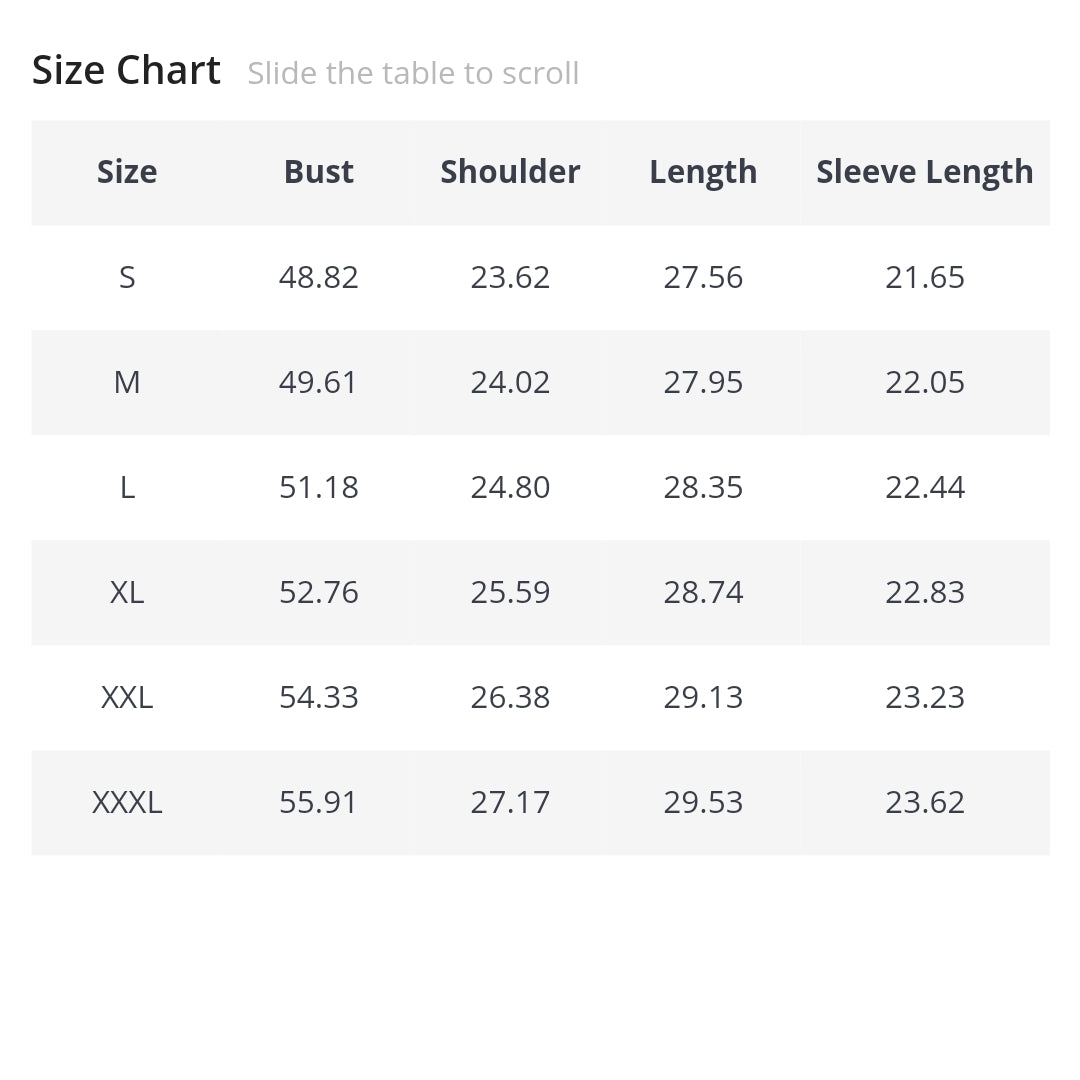
Task: Select the length value 28.35
Action: click(x=703, y=487)
